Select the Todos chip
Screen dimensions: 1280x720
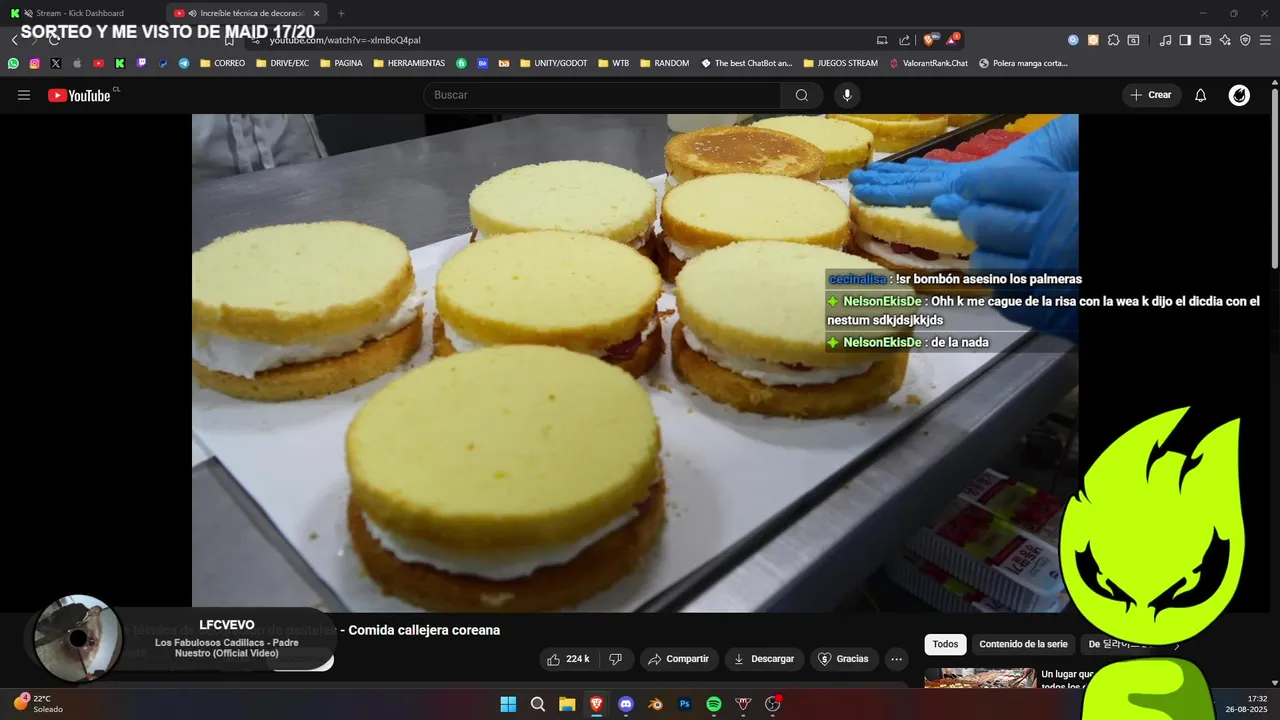click(x=945, y=644)
